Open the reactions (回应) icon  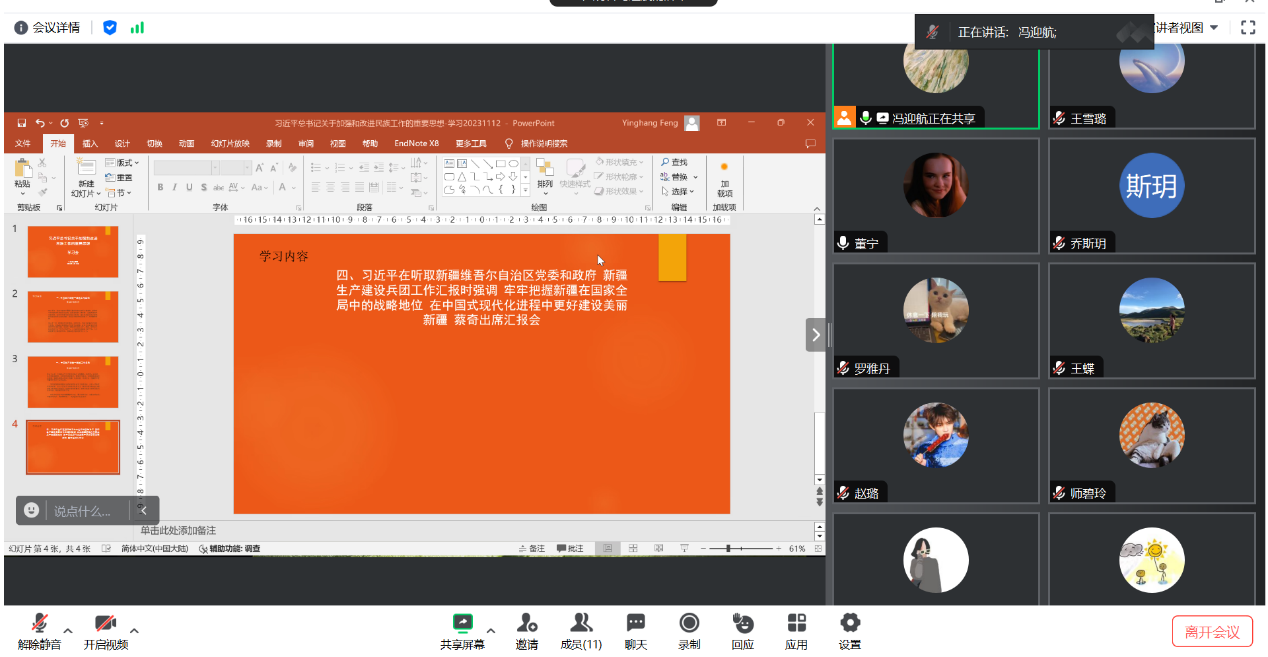coord(742,631)
